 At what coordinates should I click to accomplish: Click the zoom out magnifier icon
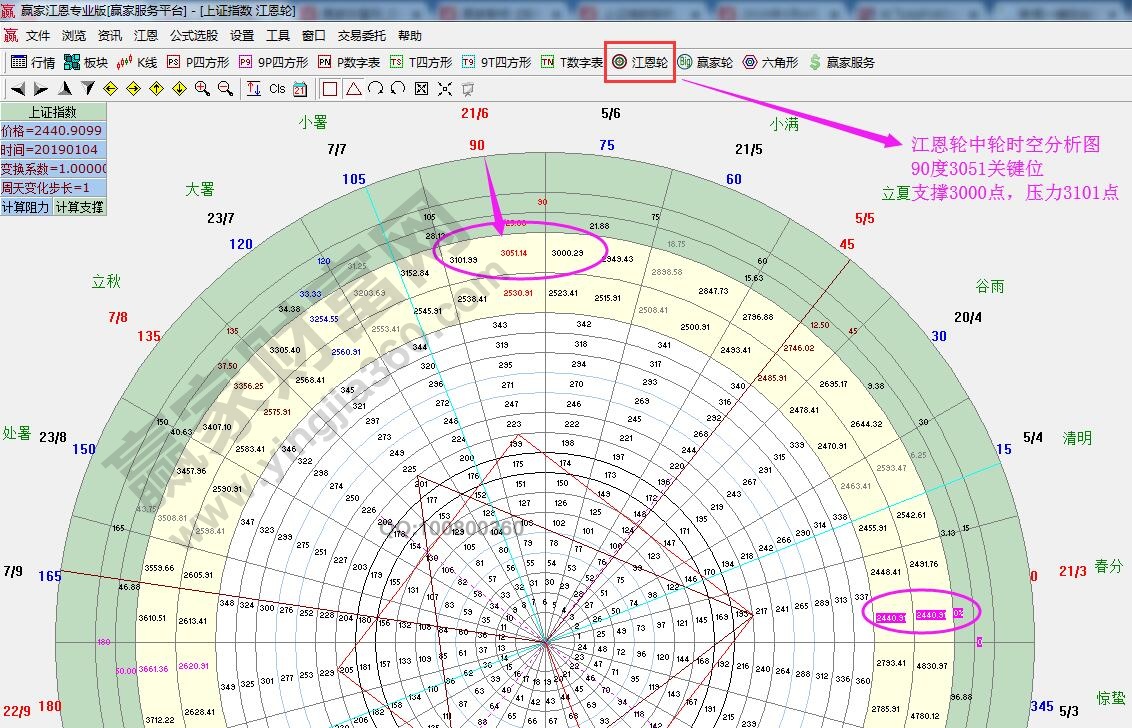pos(225,89)
